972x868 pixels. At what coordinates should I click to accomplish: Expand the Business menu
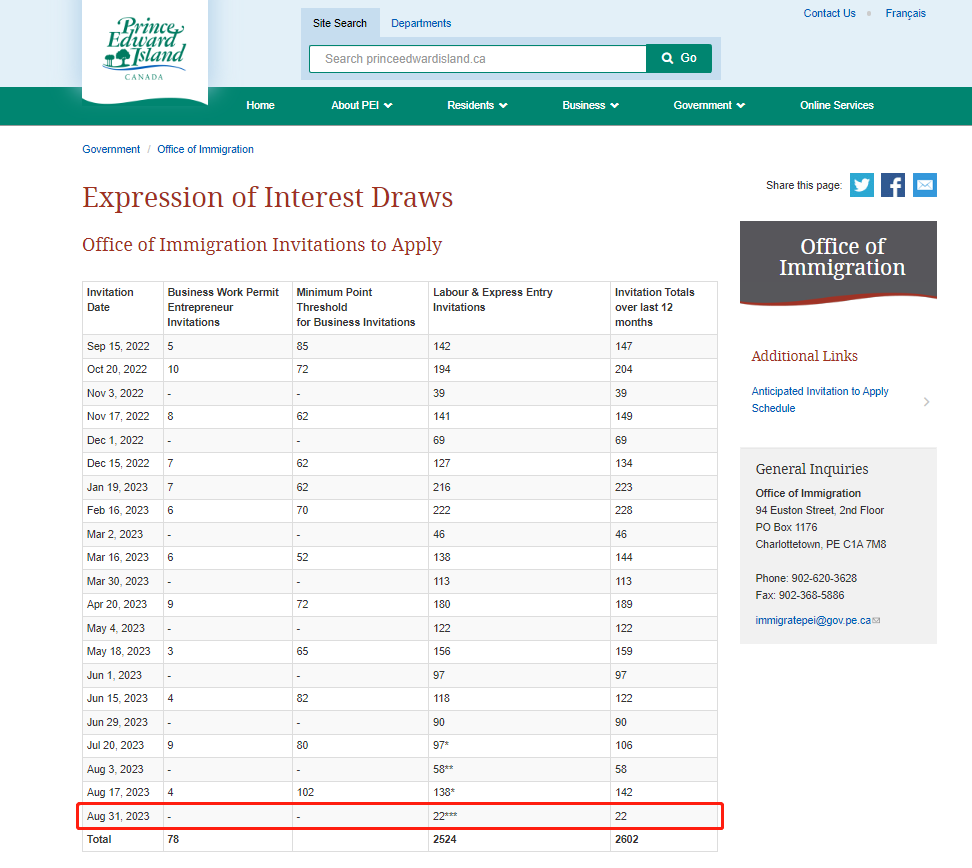[x=590, y=105]
